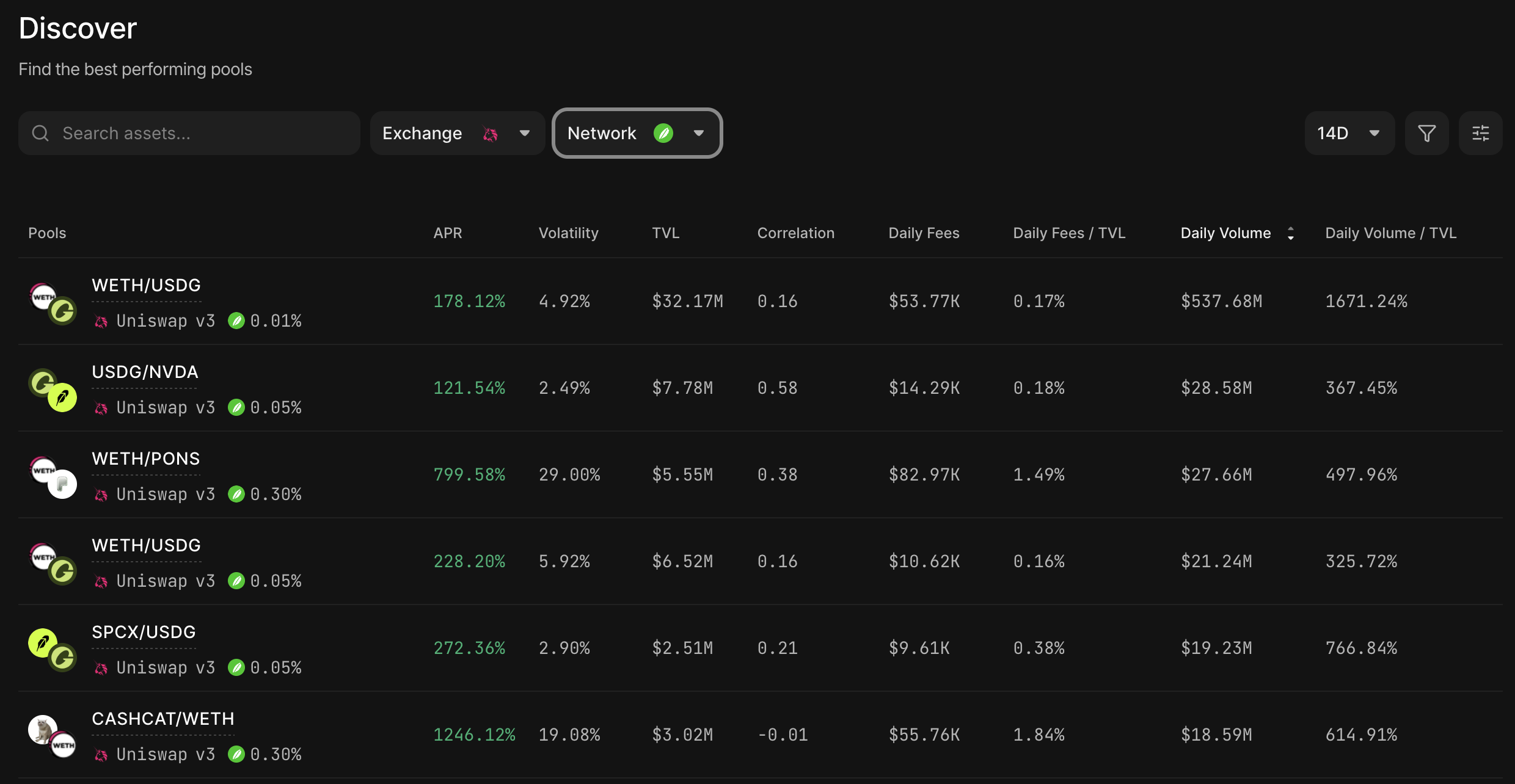
Task: Sort by the TVL column header
Action: 666,233
